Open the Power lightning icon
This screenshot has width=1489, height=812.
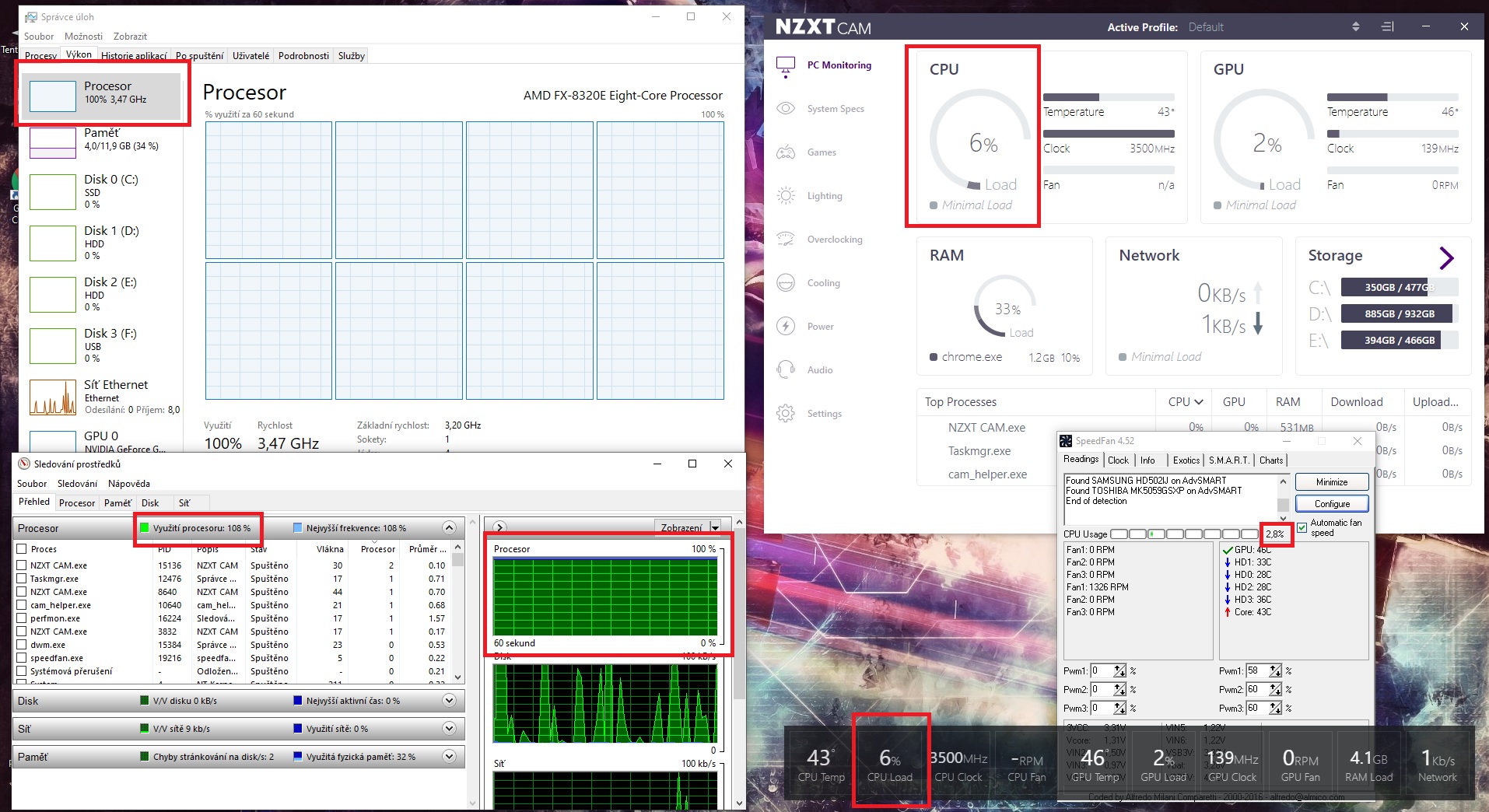pos(786,326)
